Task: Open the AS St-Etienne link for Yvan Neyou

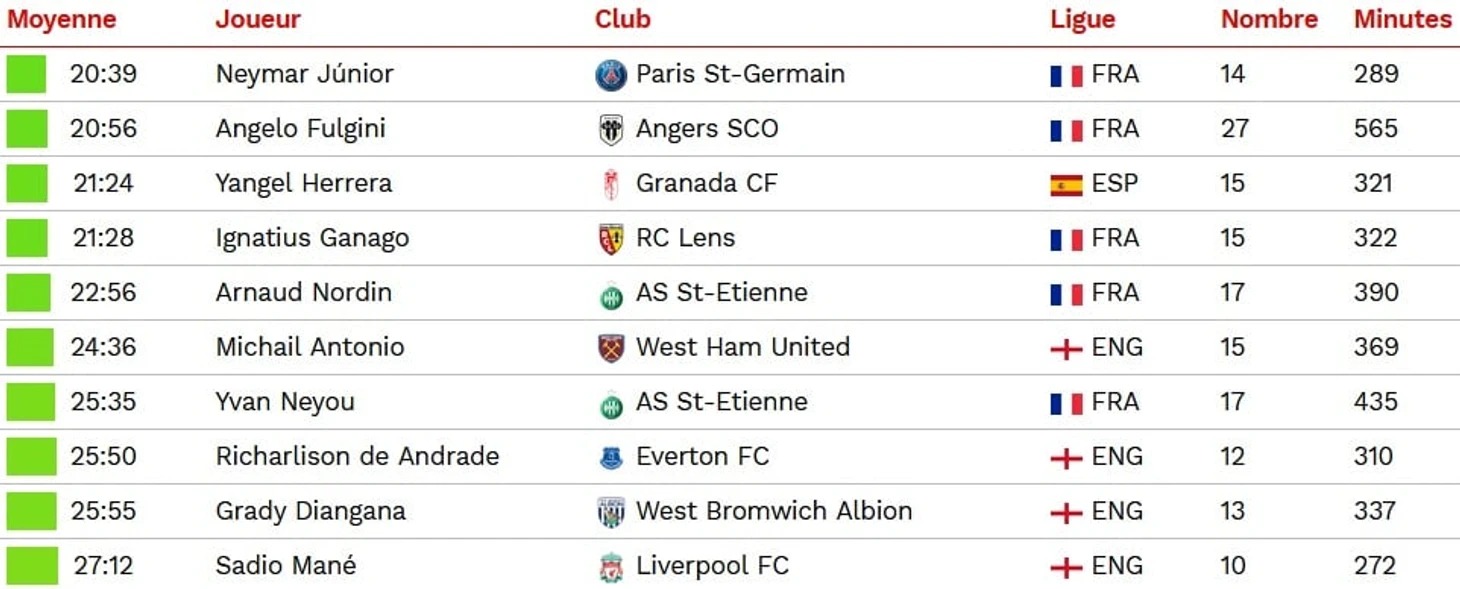Action: coord(721,402)
